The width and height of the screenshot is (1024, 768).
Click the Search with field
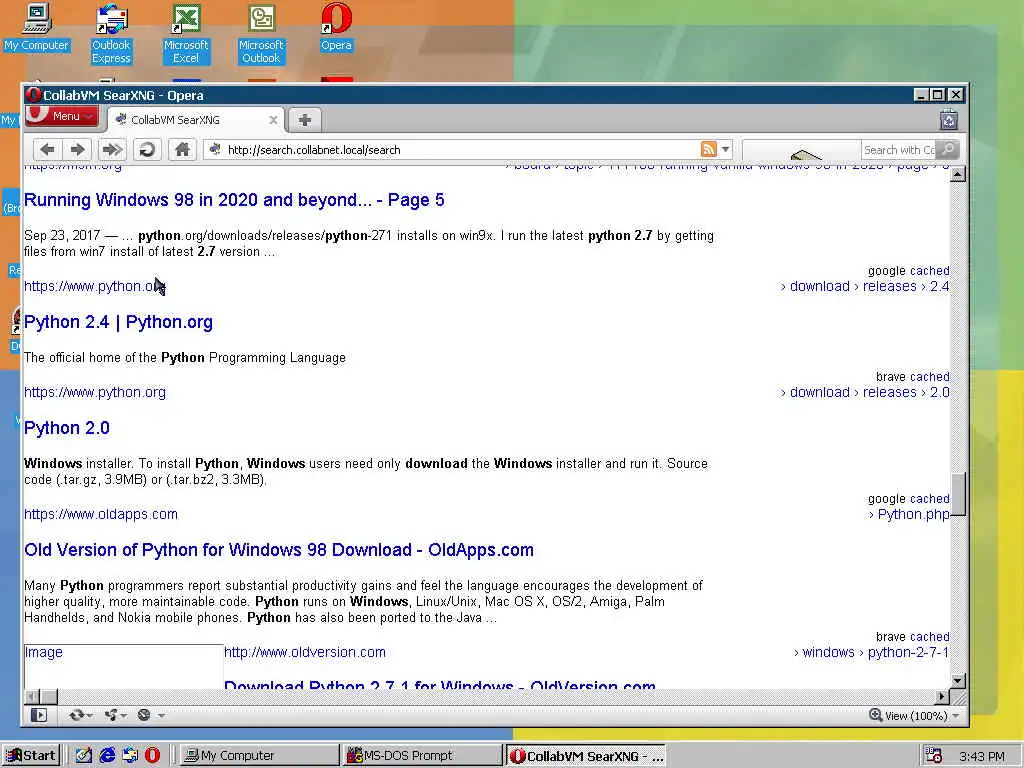tap(899, 150)
